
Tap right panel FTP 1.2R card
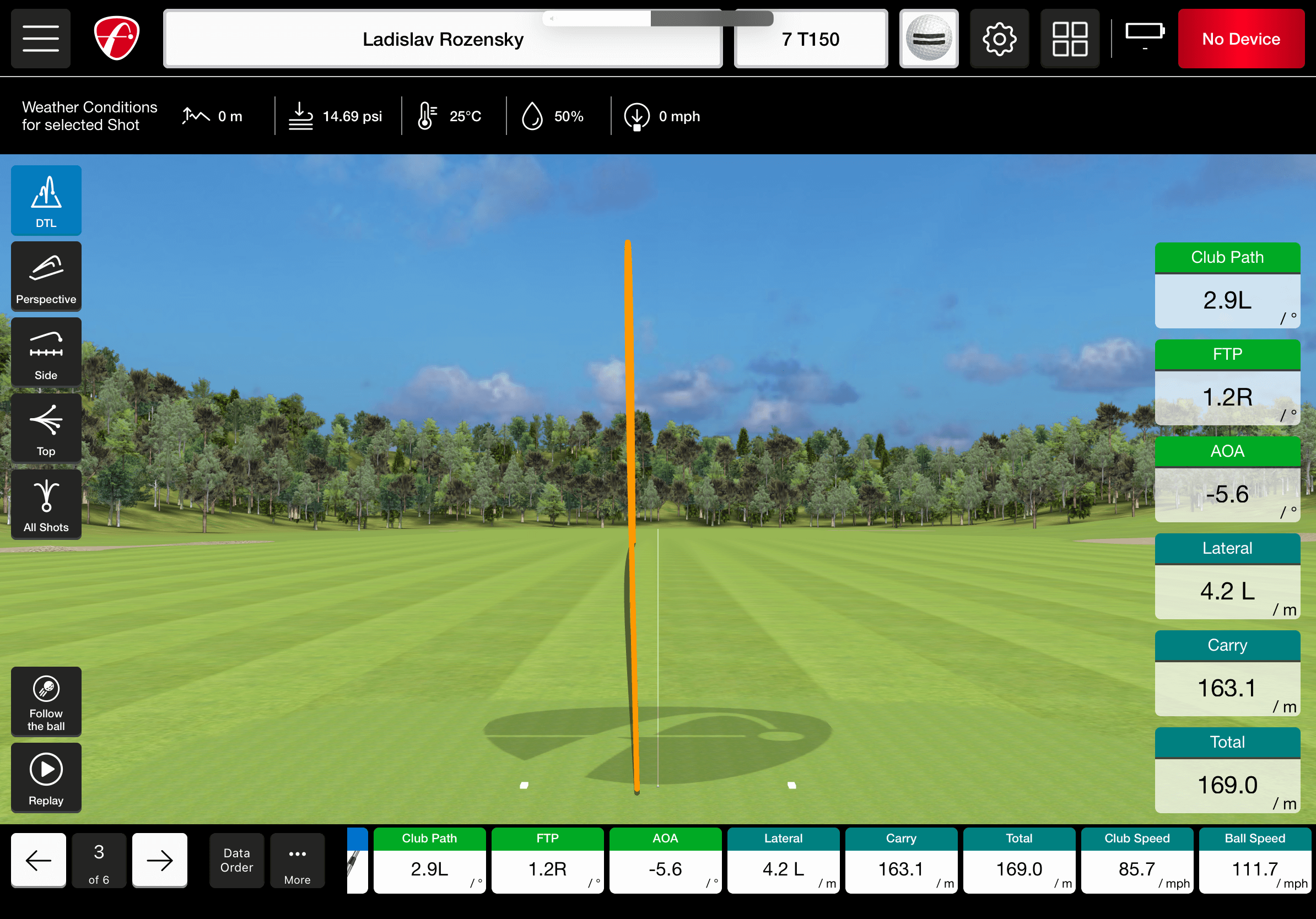(1227, 382)
